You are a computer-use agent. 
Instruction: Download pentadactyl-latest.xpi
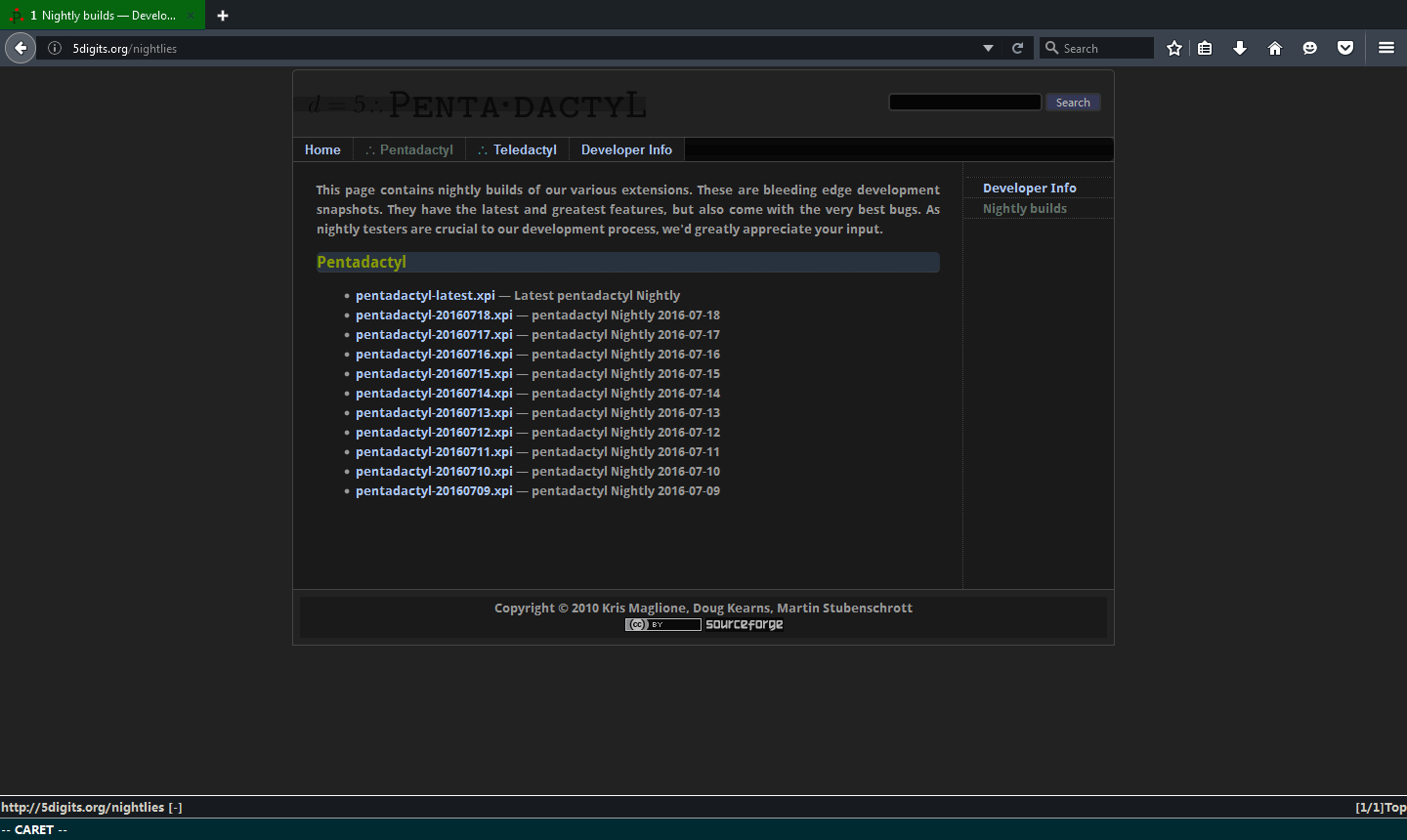pyautogui.click(x=425, y=295)
